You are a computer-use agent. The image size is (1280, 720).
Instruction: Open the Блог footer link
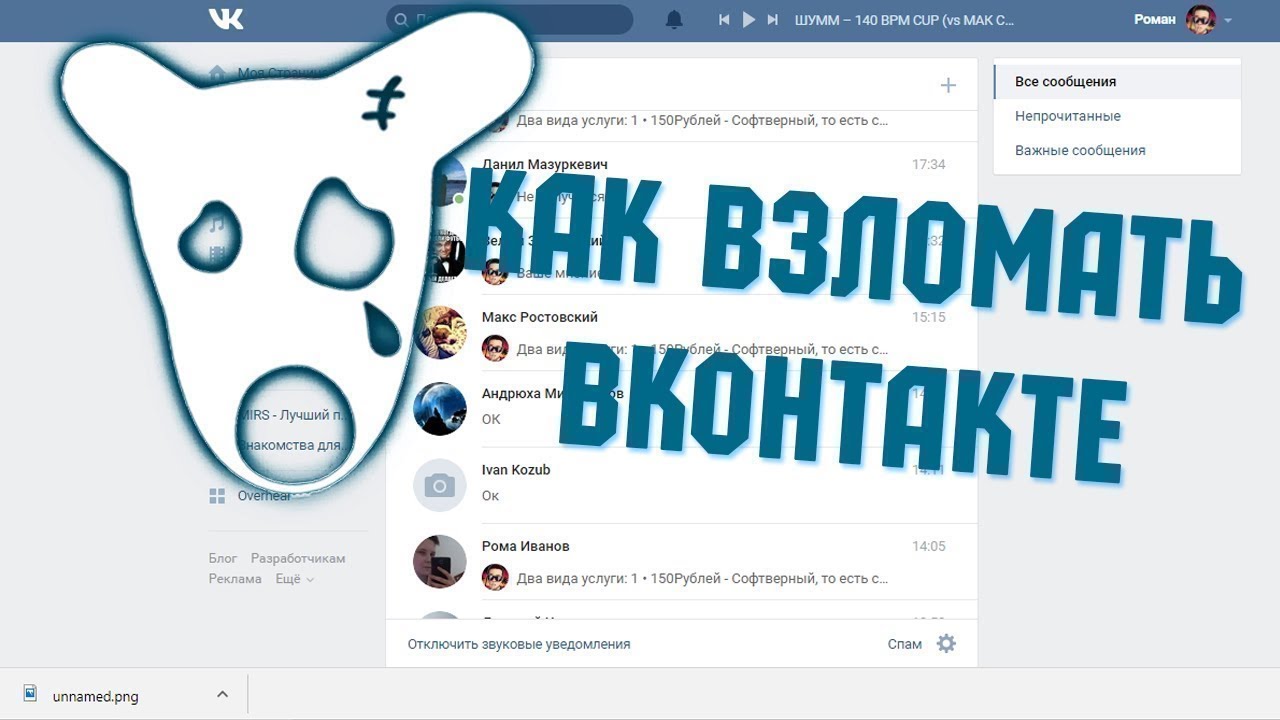pyautogui.click(x=223, y=558)
